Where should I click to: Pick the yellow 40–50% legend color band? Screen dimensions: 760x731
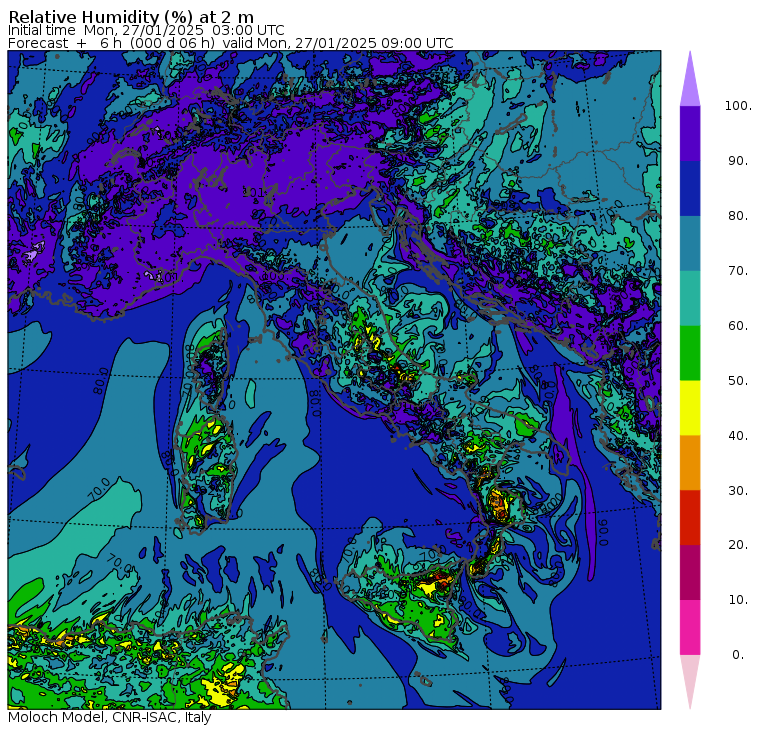(690, 408)
